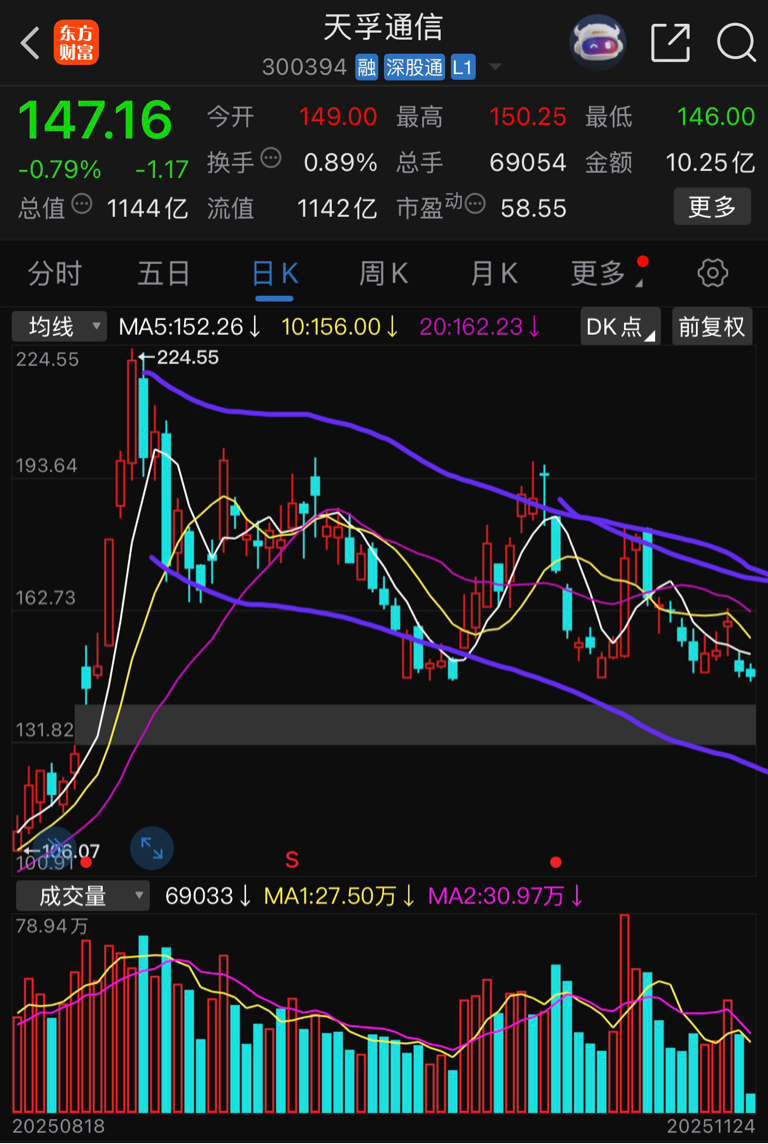The height and width of the screenshot is (1144, 768).
Task: Tap volume MA2:30.97万 value
Action: point(505,895)
